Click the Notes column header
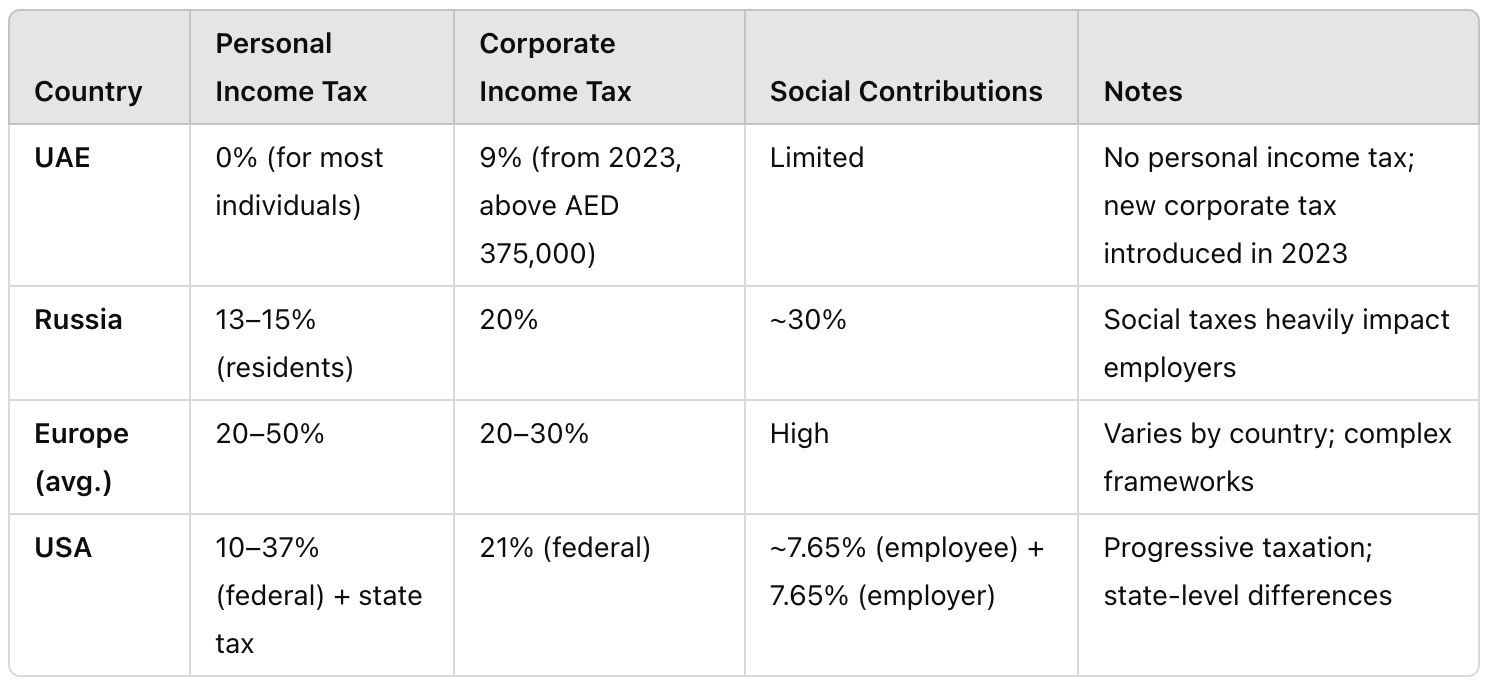 point(1143,92)
